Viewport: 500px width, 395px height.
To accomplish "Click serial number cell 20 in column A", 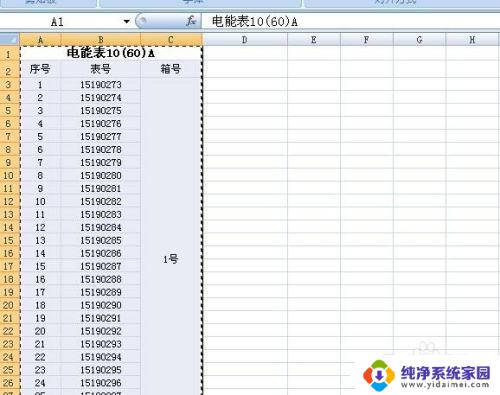I will (x=40, y=331).
